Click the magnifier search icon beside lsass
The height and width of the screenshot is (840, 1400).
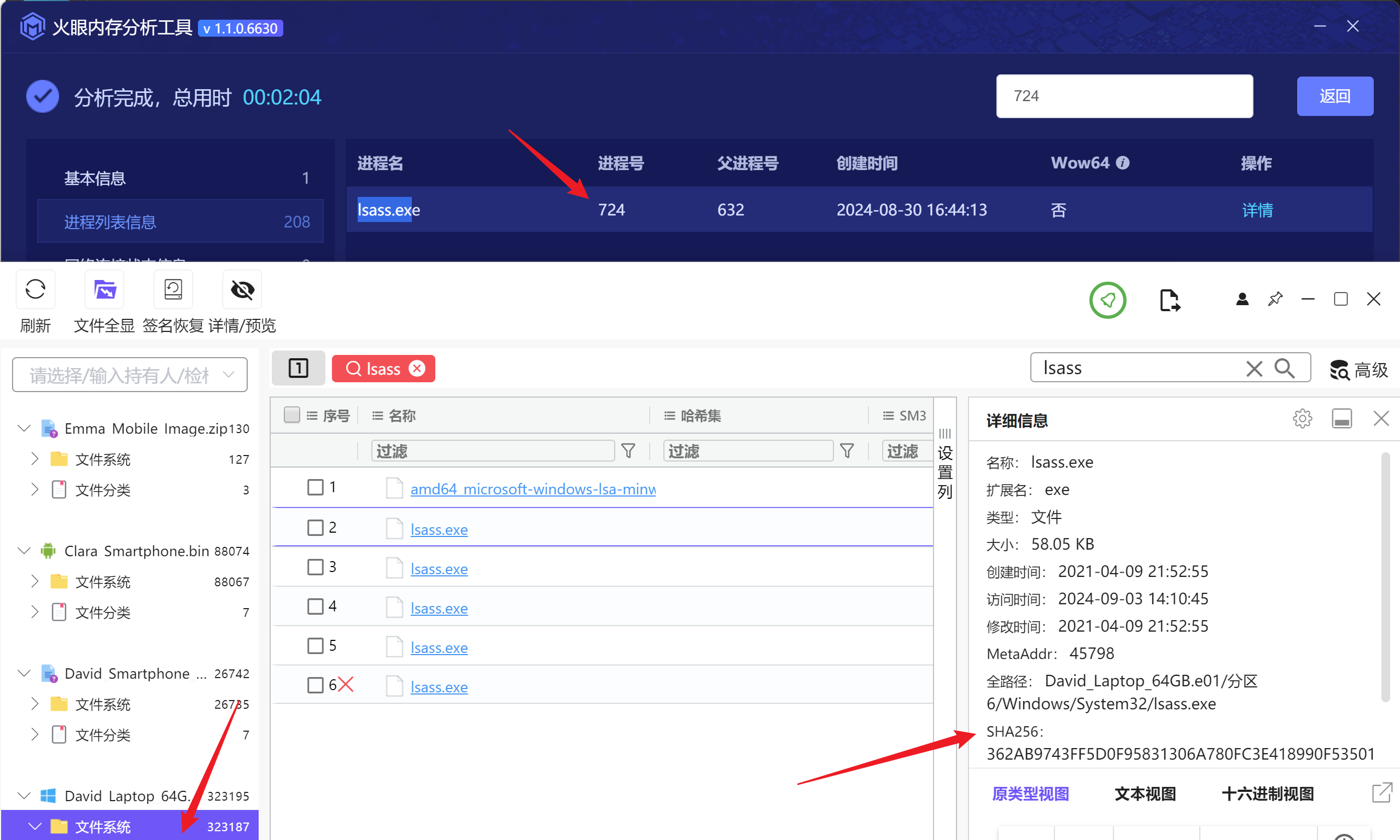1285,369
